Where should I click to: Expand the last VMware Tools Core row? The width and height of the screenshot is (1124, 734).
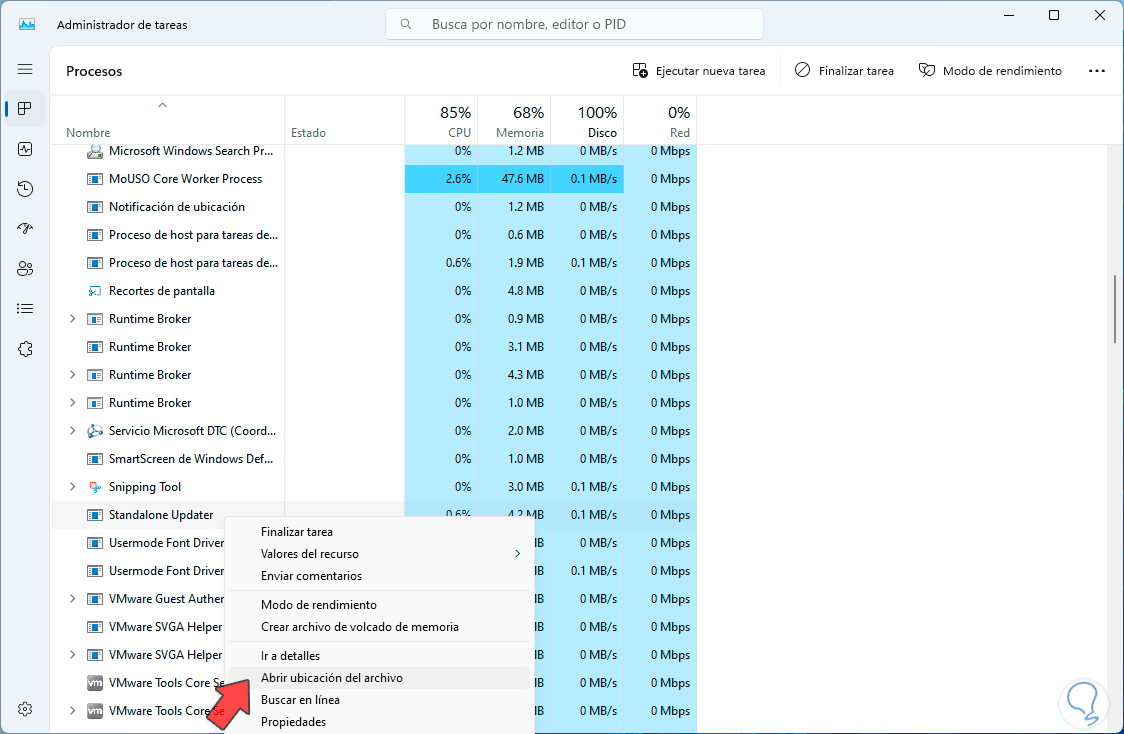[72, 710]
